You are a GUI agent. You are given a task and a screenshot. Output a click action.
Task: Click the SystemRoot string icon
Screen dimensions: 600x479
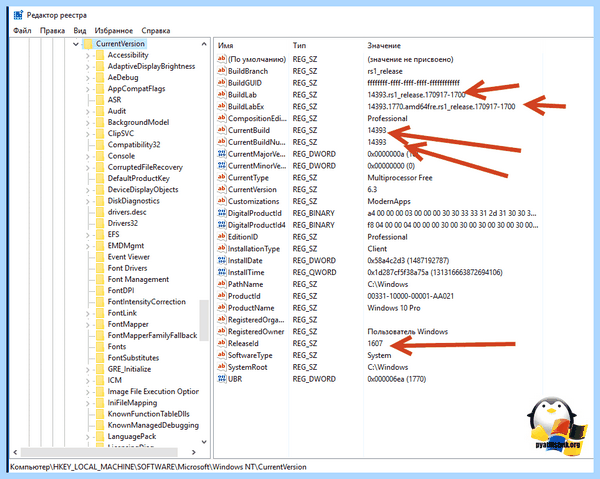222,367
